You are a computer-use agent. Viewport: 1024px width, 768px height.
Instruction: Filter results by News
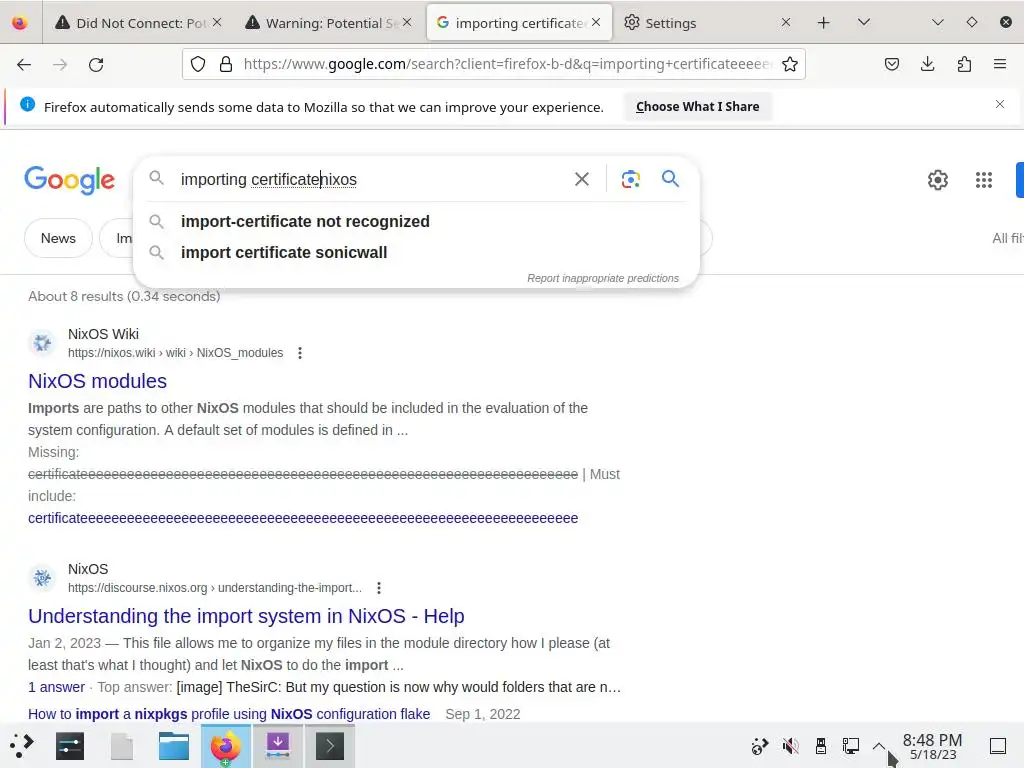58,238
